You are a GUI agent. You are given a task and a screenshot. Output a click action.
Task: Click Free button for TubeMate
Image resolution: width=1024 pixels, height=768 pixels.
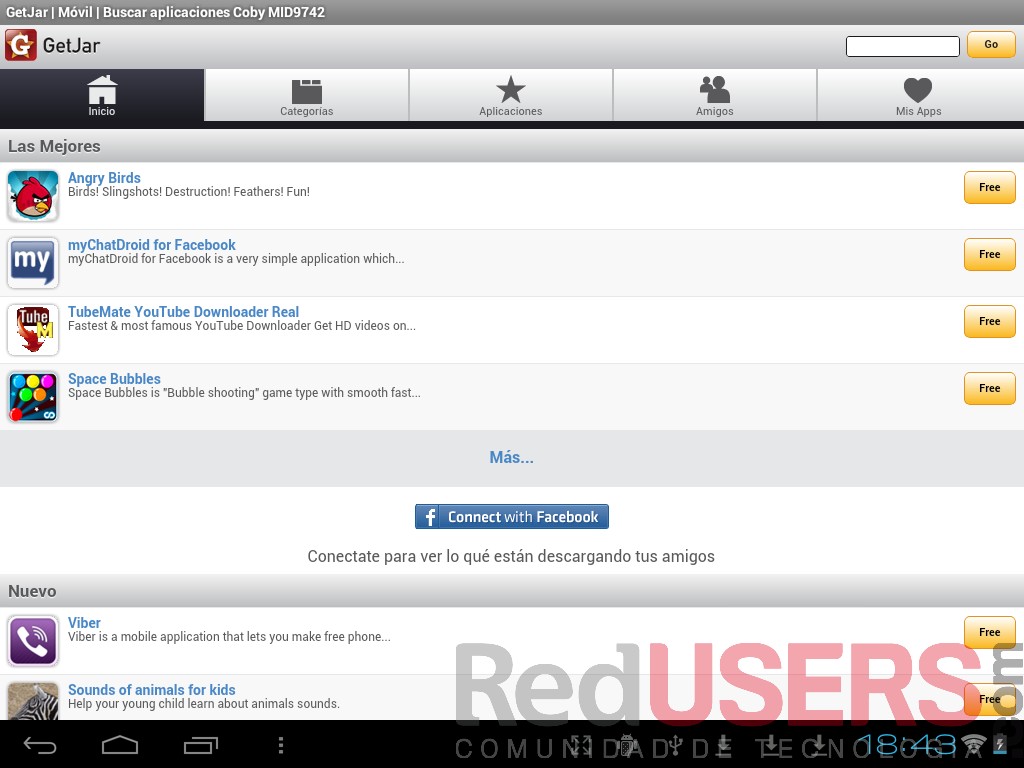point(989,321)
